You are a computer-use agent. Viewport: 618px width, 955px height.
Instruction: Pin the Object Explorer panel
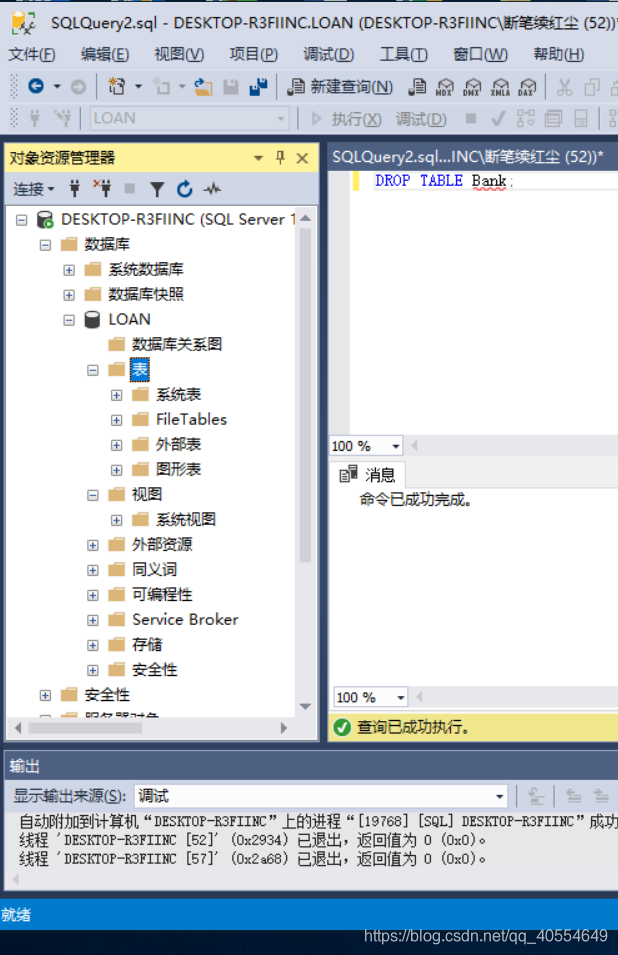coord(280,158)
